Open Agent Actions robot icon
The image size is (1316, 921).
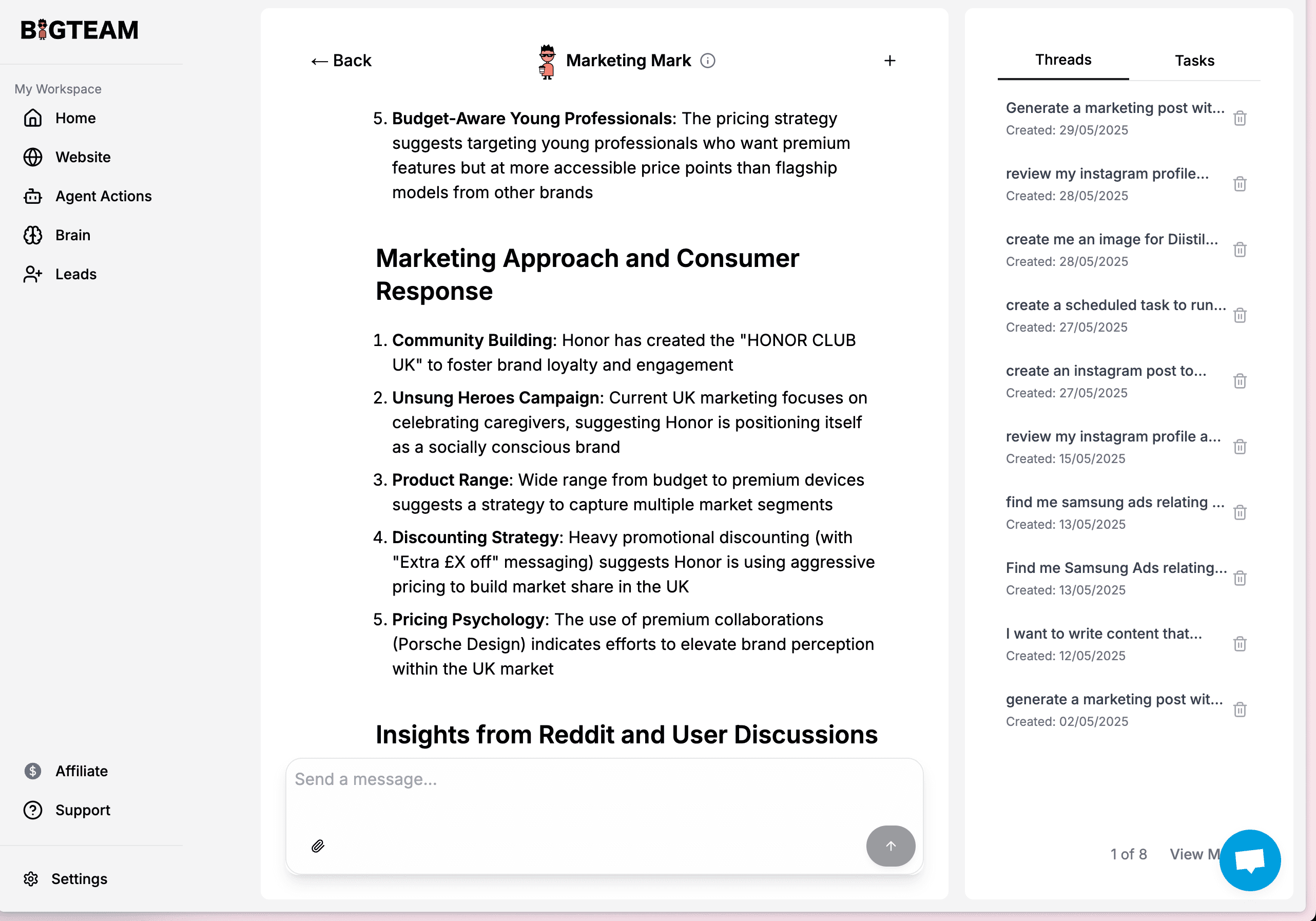33,196
